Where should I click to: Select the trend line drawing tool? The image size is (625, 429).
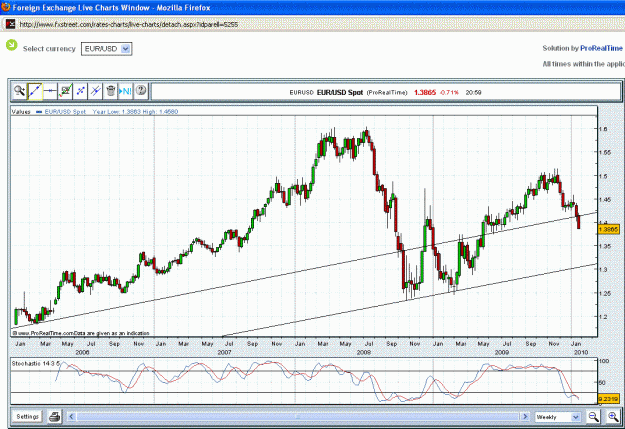coord(35,91)
